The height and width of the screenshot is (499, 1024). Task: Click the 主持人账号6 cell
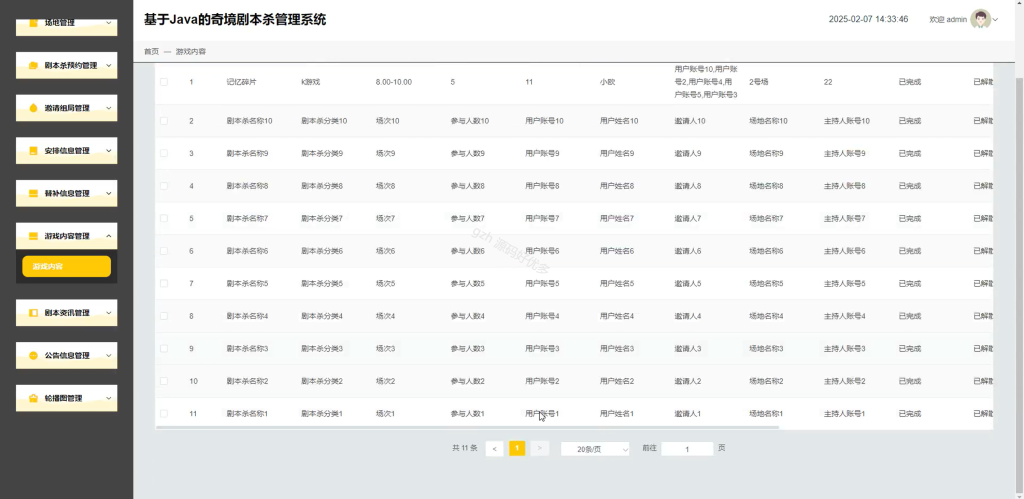[844, 251]
